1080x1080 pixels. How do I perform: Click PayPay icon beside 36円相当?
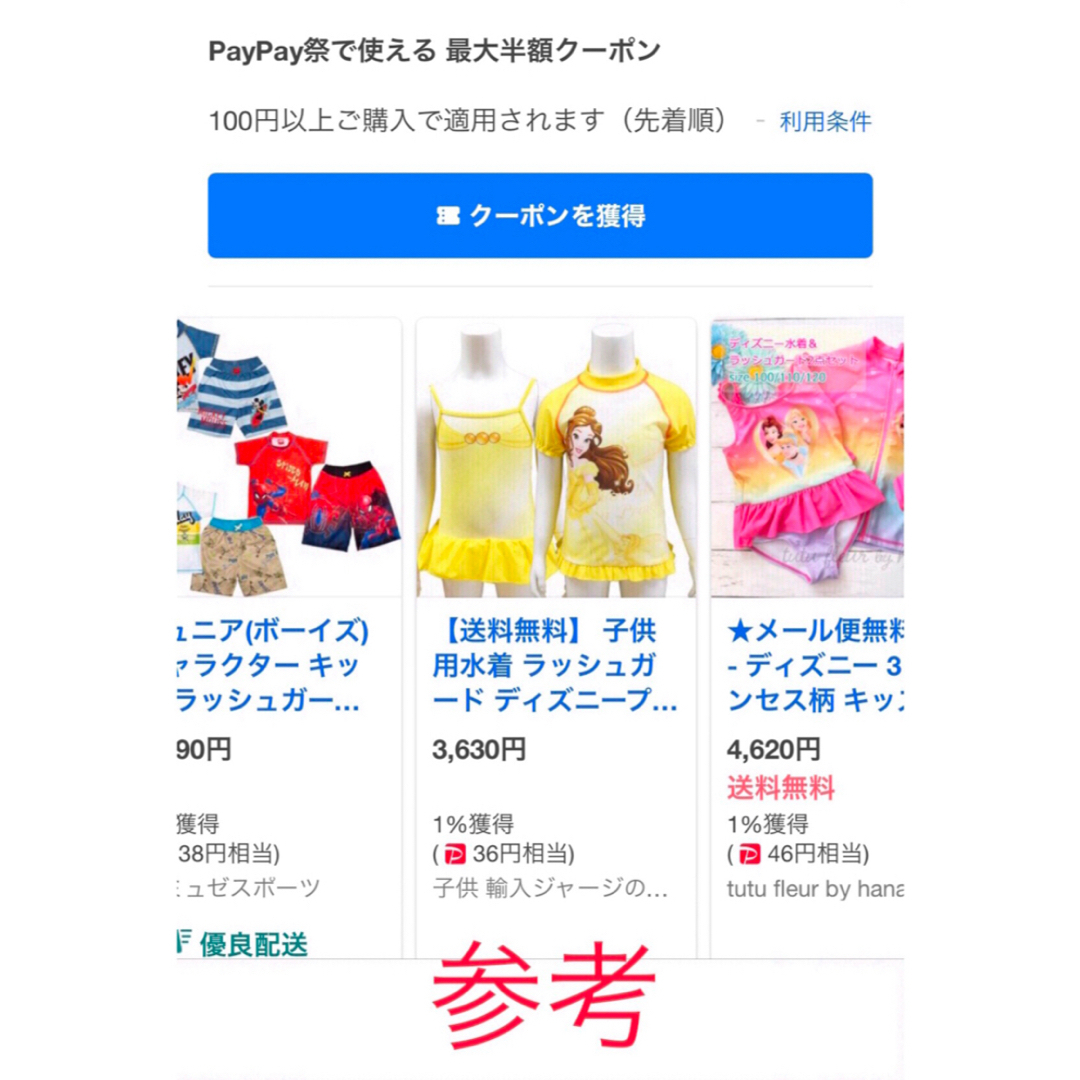tap(455, 855)
